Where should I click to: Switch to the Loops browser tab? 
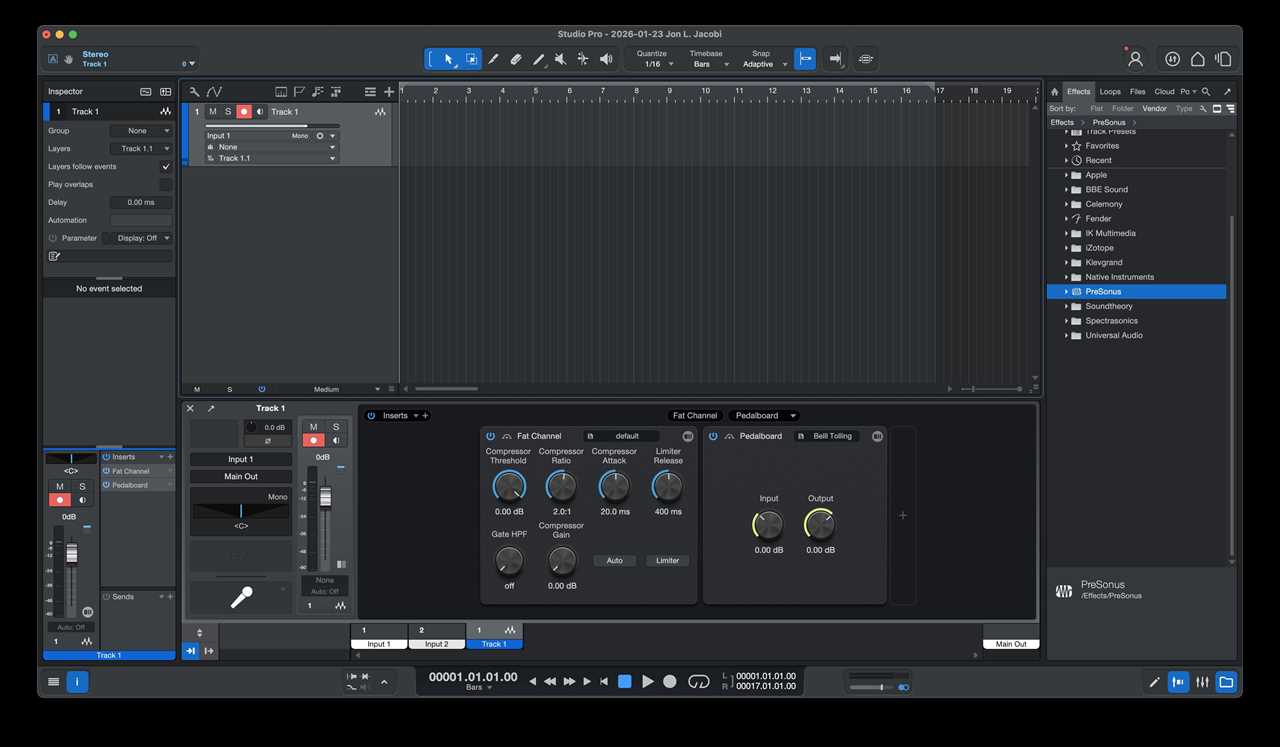(x=1110, y=91)
